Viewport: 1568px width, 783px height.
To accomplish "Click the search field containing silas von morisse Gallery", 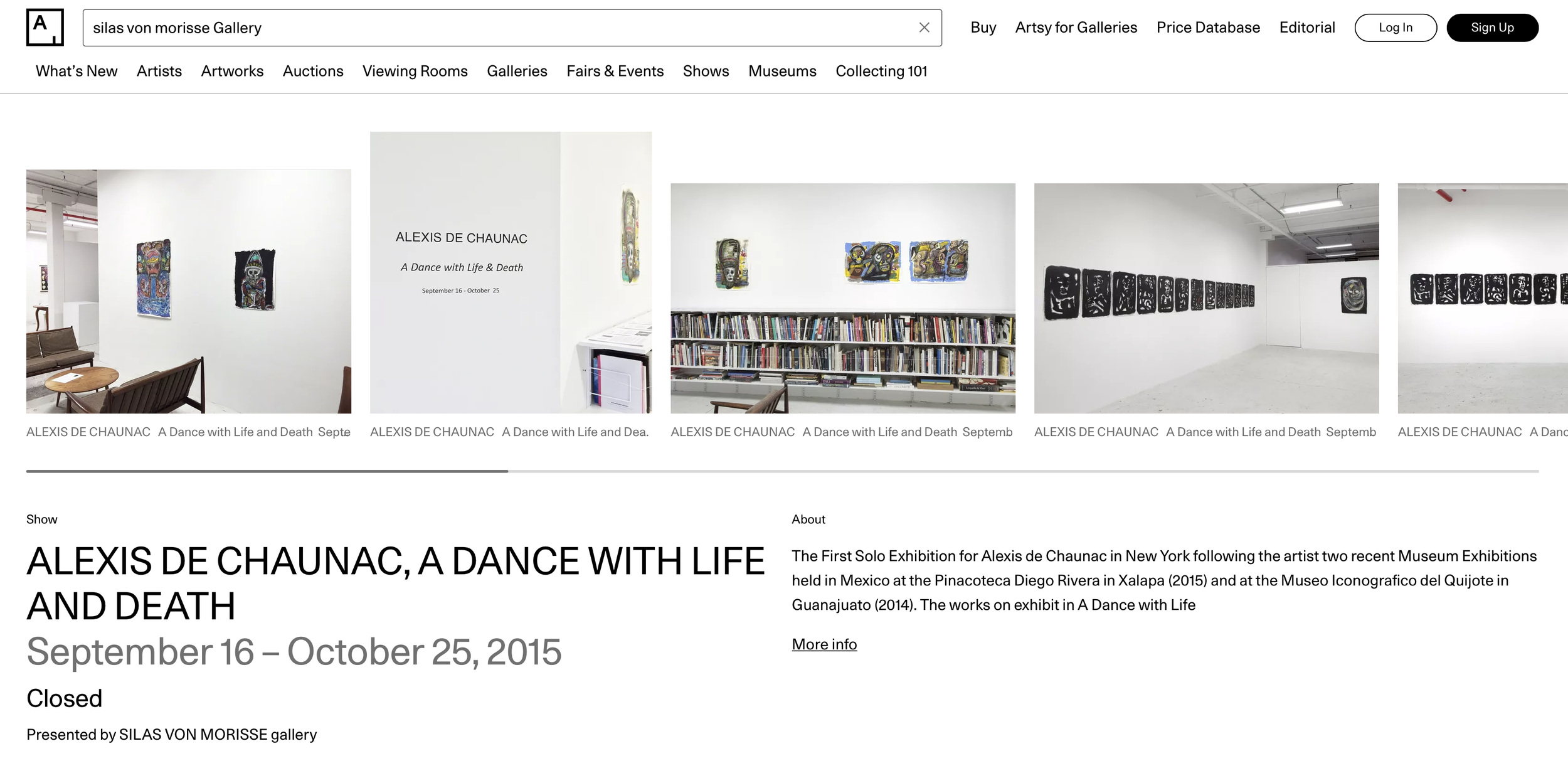I will (x=512, y=28).
